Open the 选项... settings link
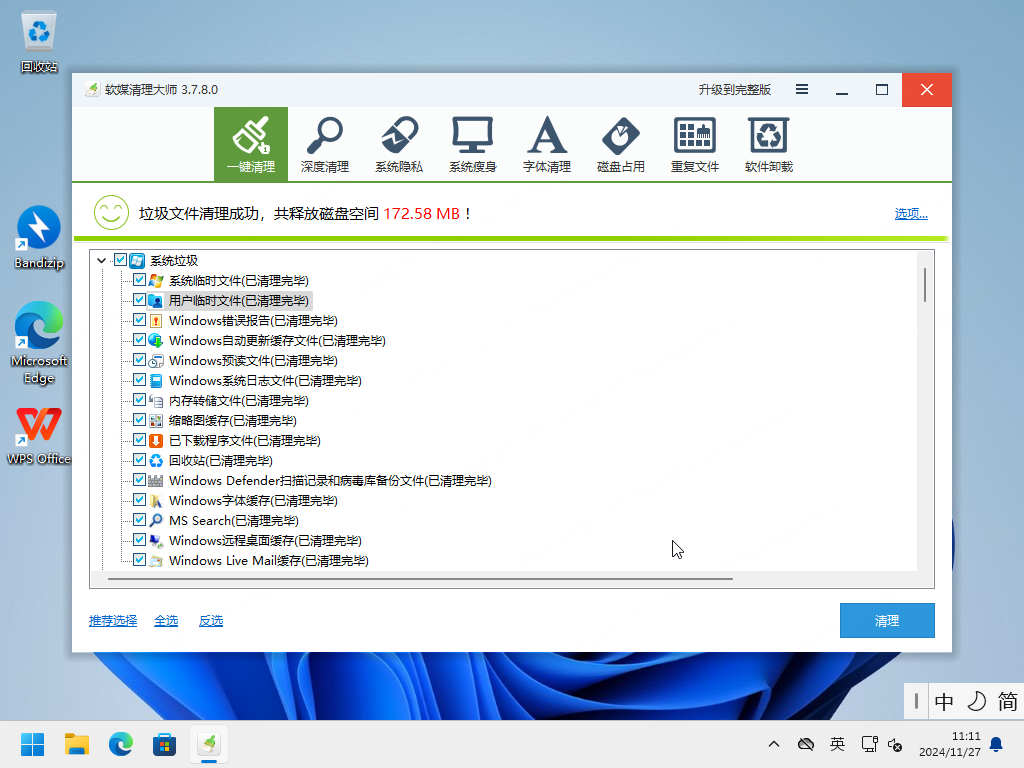 (x=911, y=214)
